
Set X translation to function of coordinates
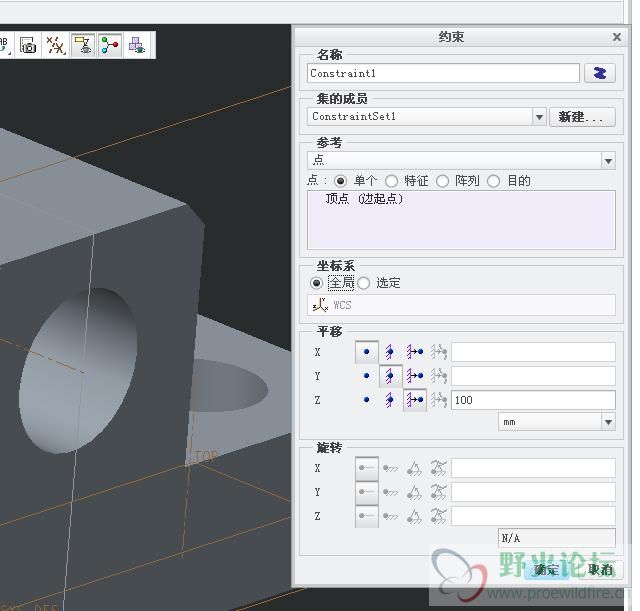[x=439, y=351]
